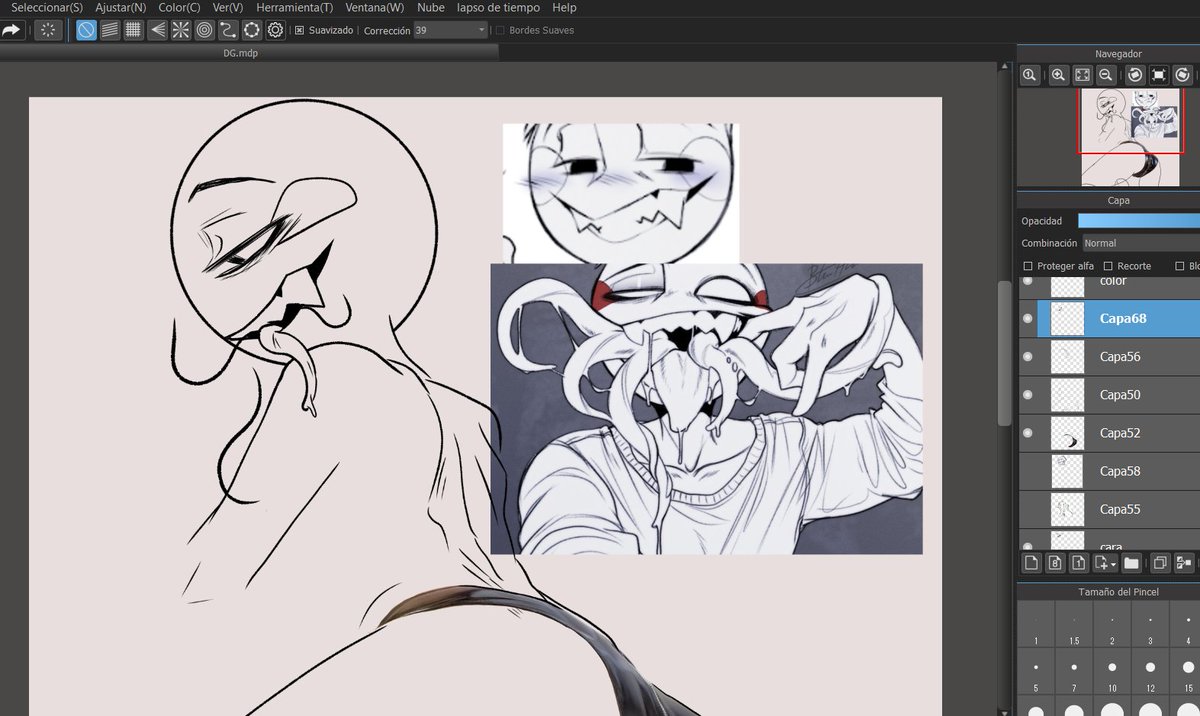Merge layer down icon
The height and width of the screenshot is (716, 1200).
[x=1184, y=563]
